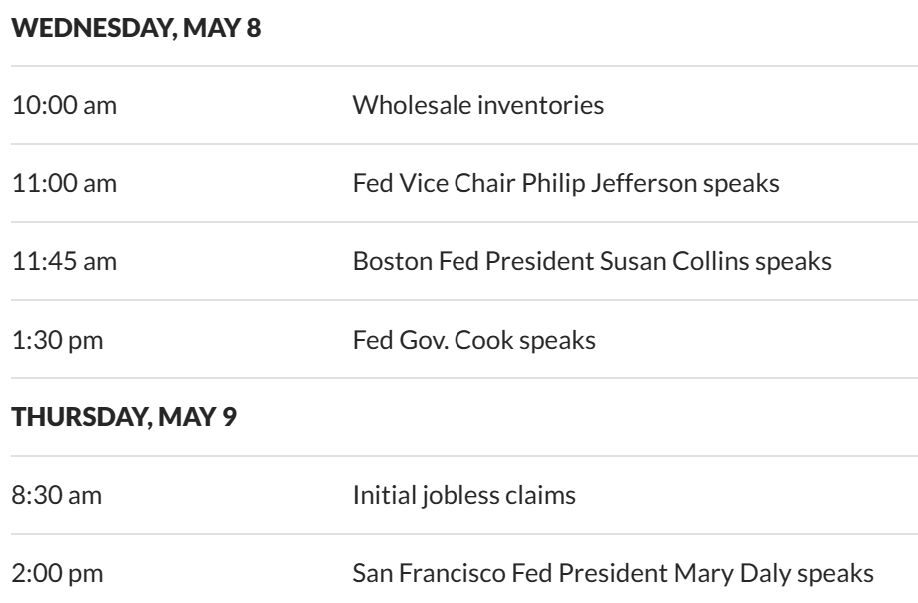Open Fed Gov. Cook speaks event

pyautogui.click(x=474, y=340)
